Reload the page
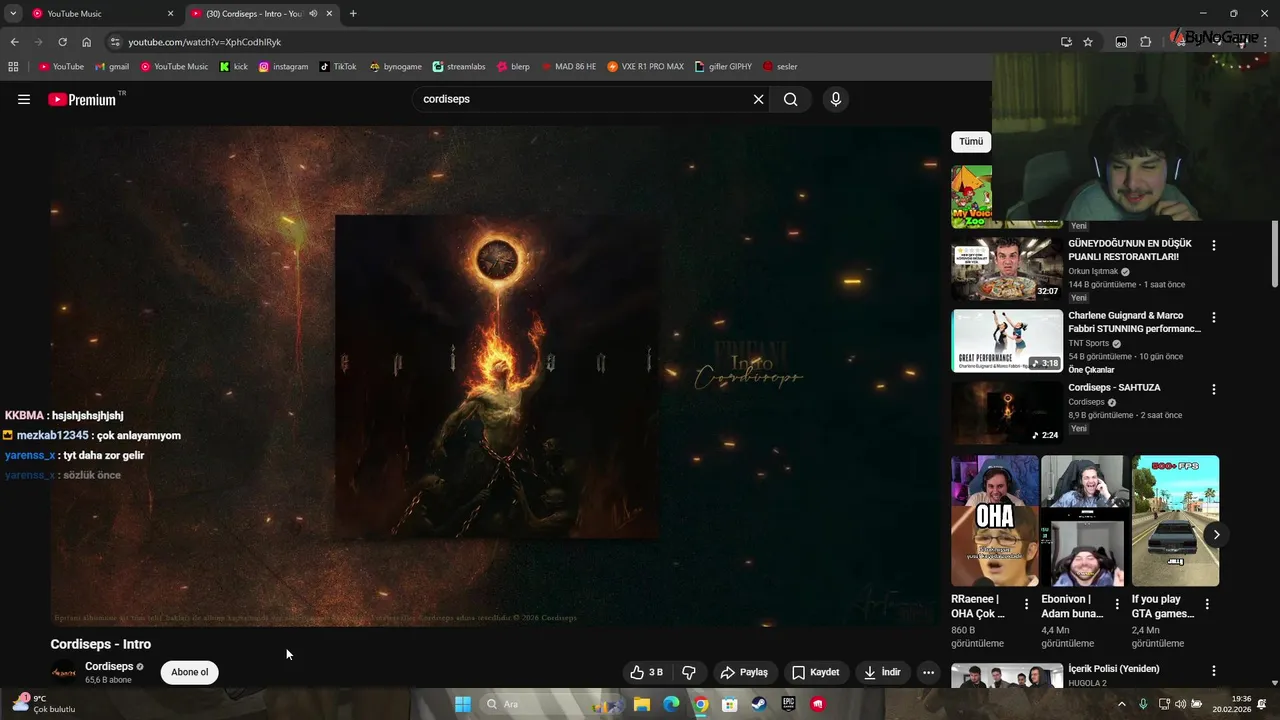1280x720 pixels. [62, 42]
